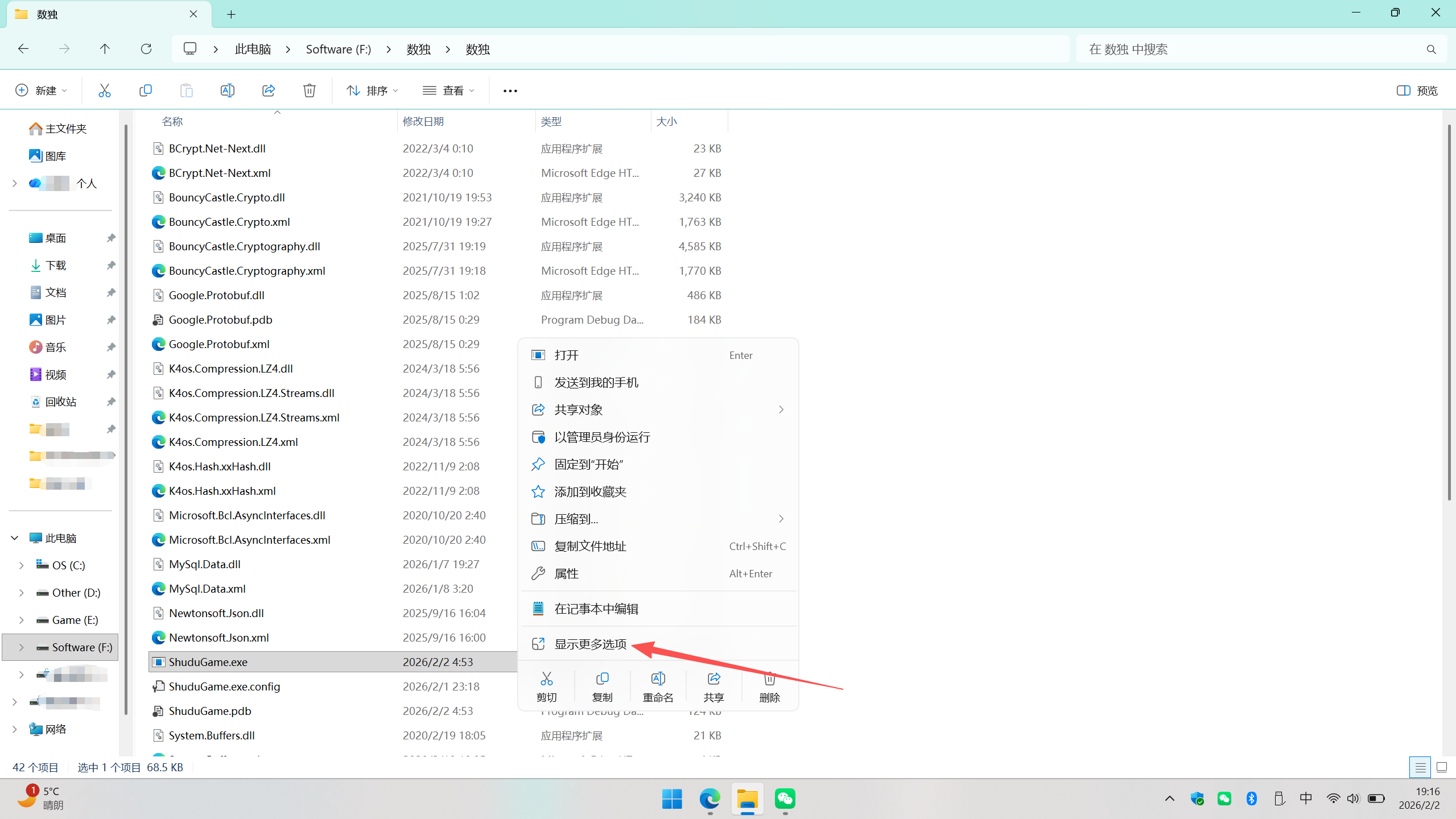This screenshot has width=1456, height=819.
Task: Switch to the details view layout icon
Action: pyautogui.click(x=1420, y=767)
